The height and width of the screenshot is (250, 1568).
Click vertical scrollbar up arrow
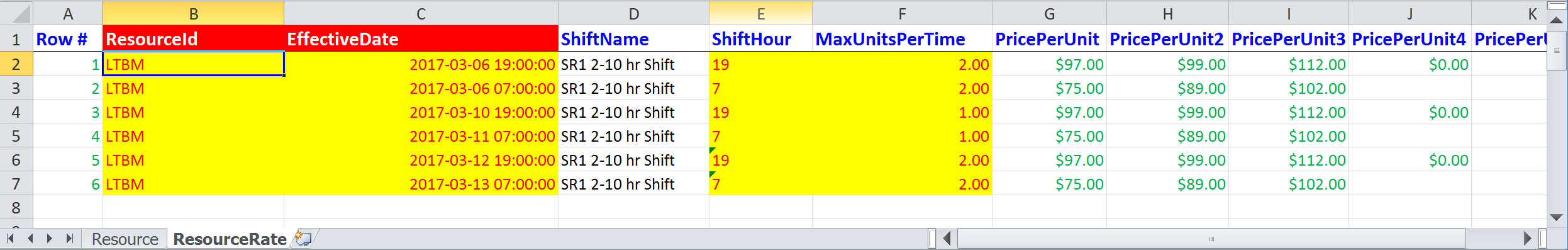(x=1557, y=20)
